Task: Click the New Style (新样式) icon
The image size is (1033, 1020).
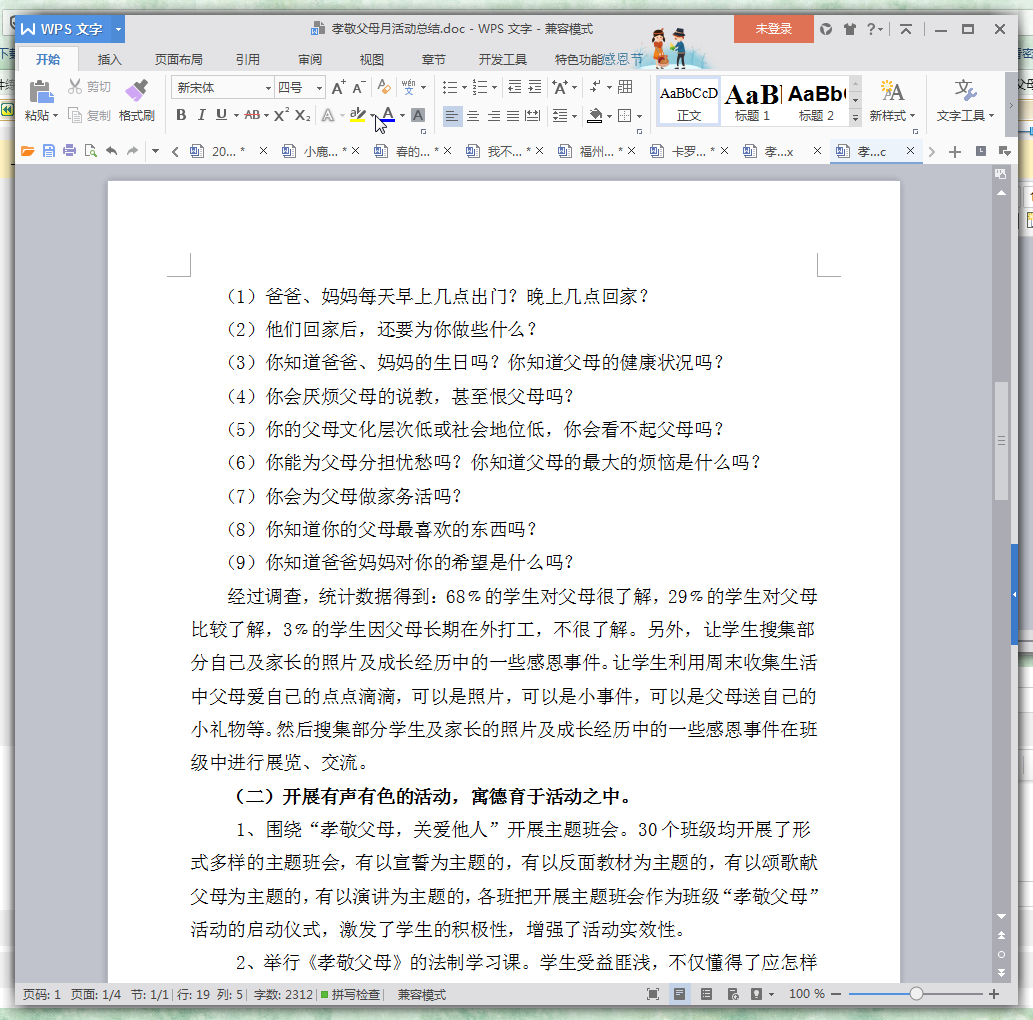Action: [x=891, y=92]
